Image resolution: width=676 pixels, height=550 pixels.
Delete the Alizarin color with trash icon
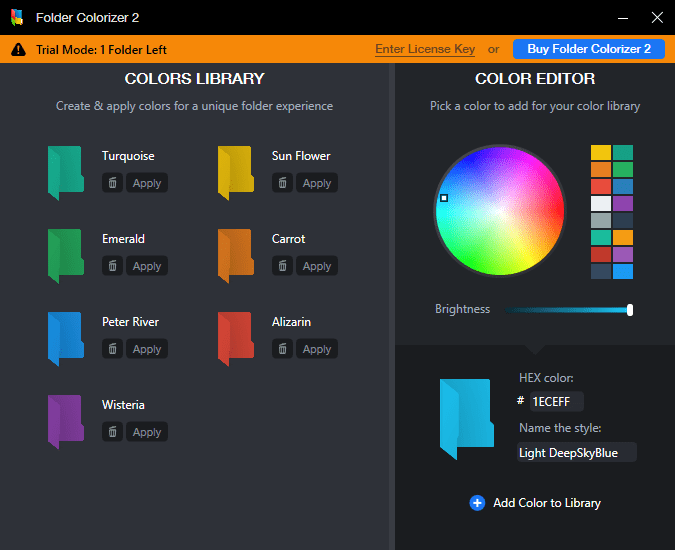(282, 349)
